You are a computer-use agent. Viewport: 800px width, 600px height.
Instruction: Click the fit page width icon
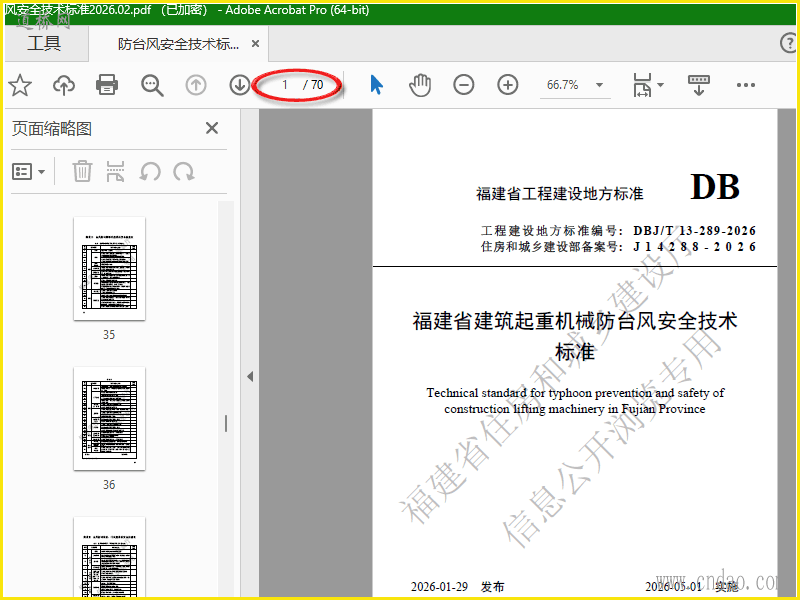click(x=642, y=85)
